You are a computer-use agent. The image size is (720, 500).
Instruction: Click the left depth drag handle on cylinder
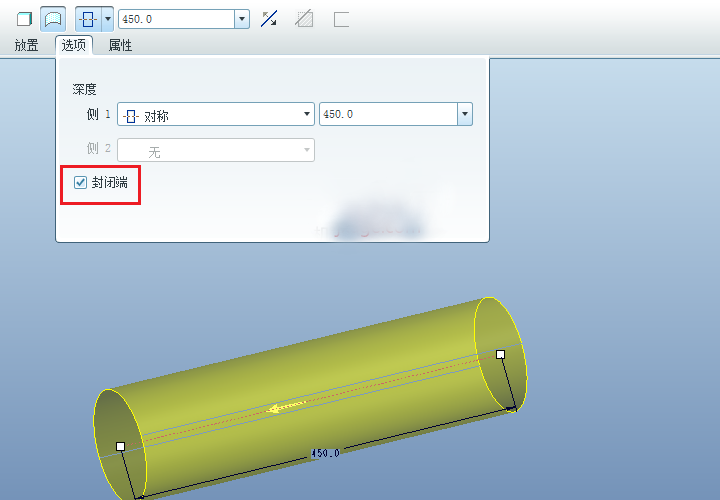point(120,446)
